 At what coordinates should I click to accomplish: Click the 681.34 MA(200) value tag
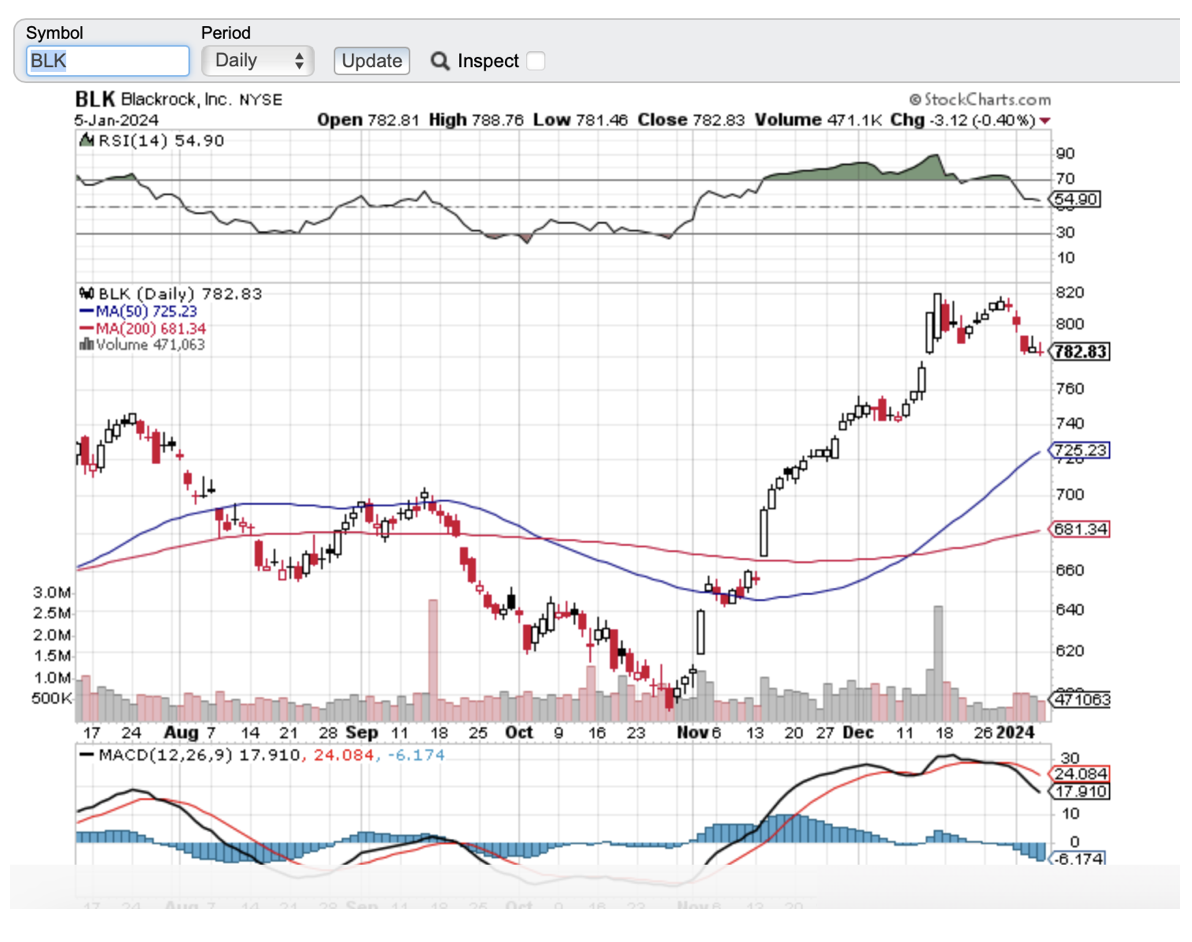pos(1079,529)
